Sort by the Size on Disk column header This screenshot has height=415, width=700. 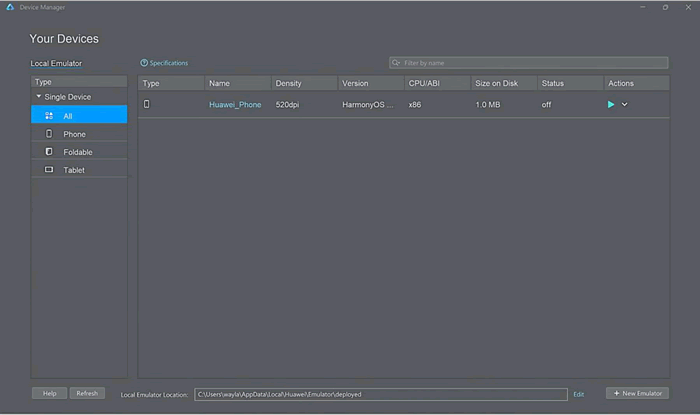(504, 83)
